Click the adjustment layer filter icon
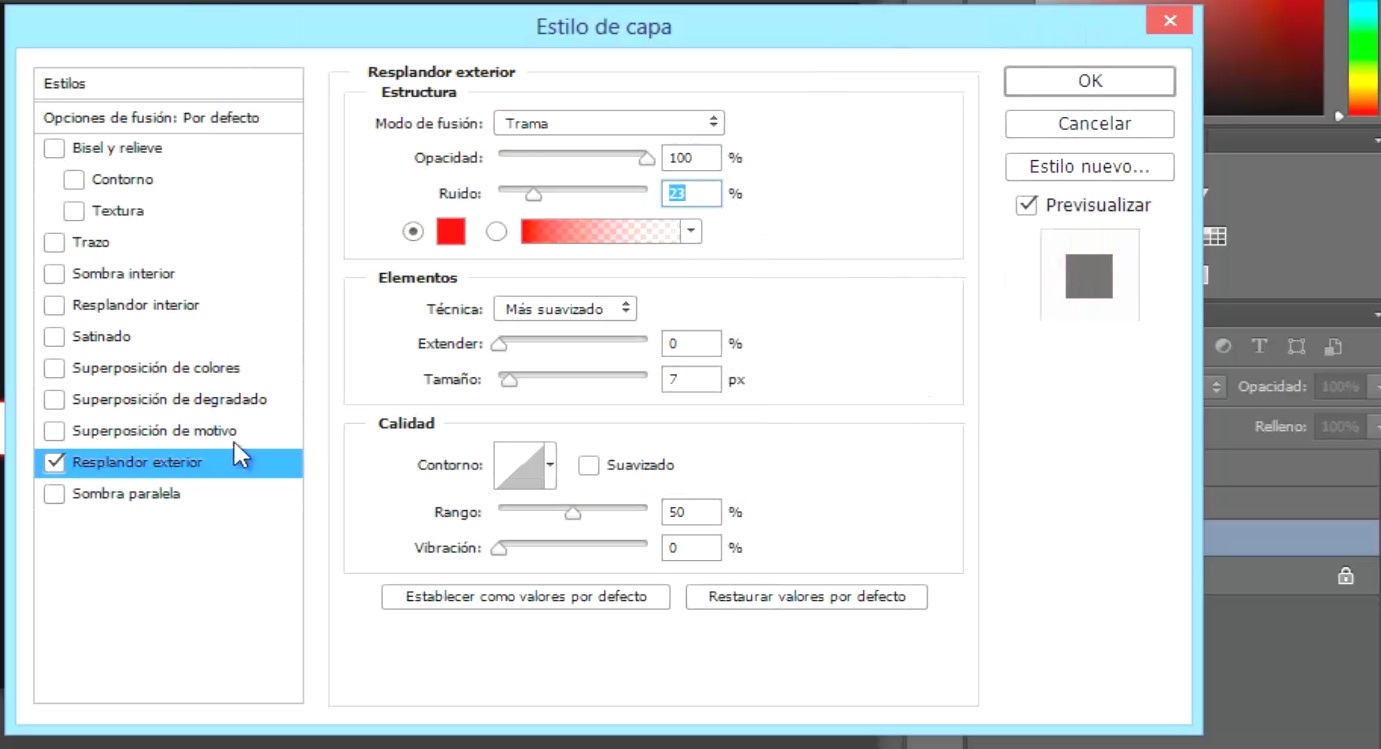Screen dimensions: 1381x749 [x=1223, y=346]
